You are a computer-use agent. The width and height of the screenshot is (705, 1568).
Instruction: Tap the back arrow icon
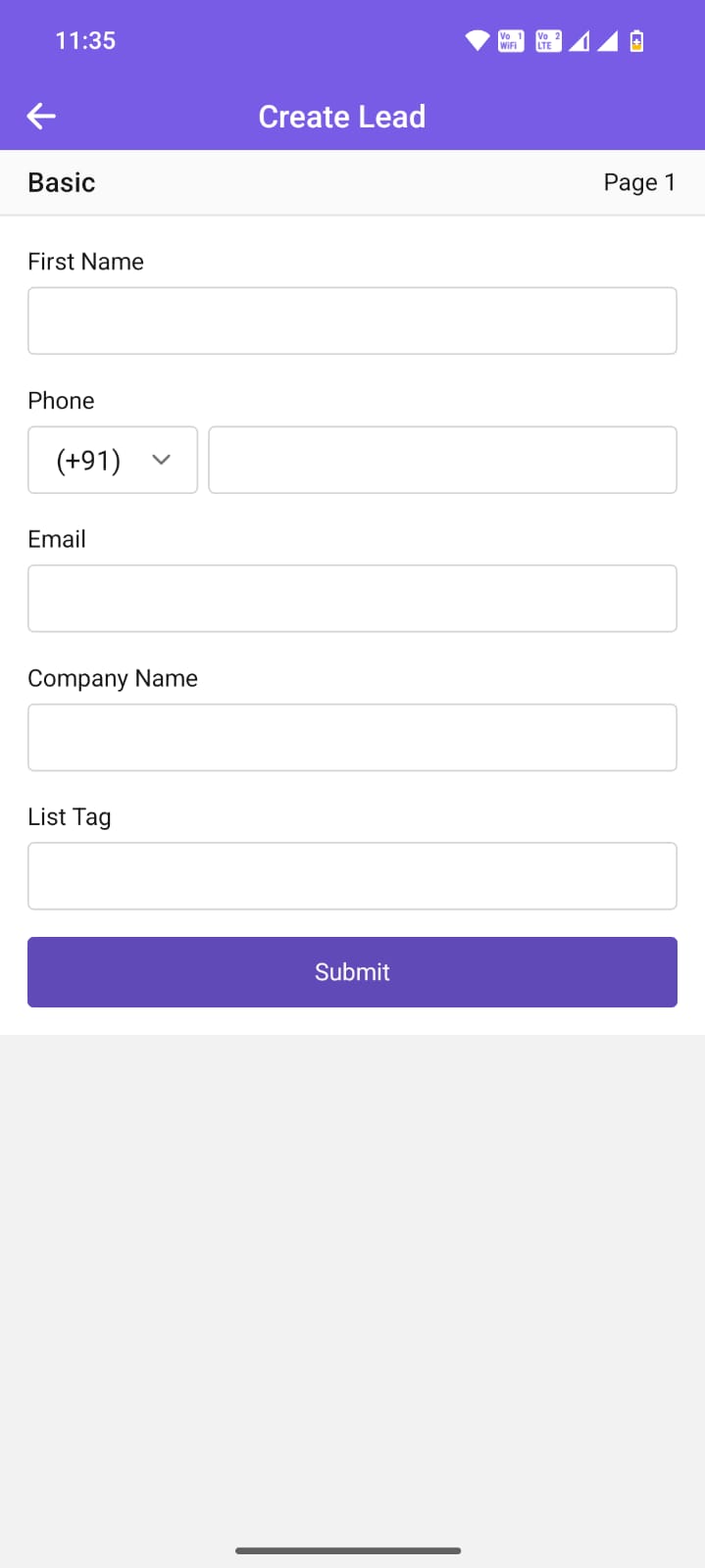(x=41, y=117)
